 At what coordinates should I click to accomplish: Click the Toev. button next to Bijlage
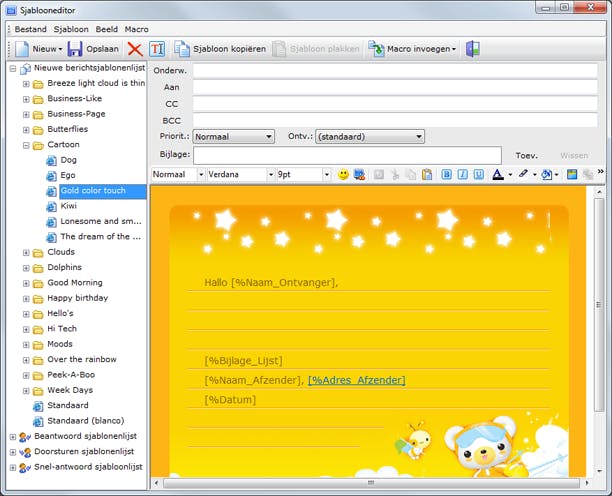tap(526, 156)
